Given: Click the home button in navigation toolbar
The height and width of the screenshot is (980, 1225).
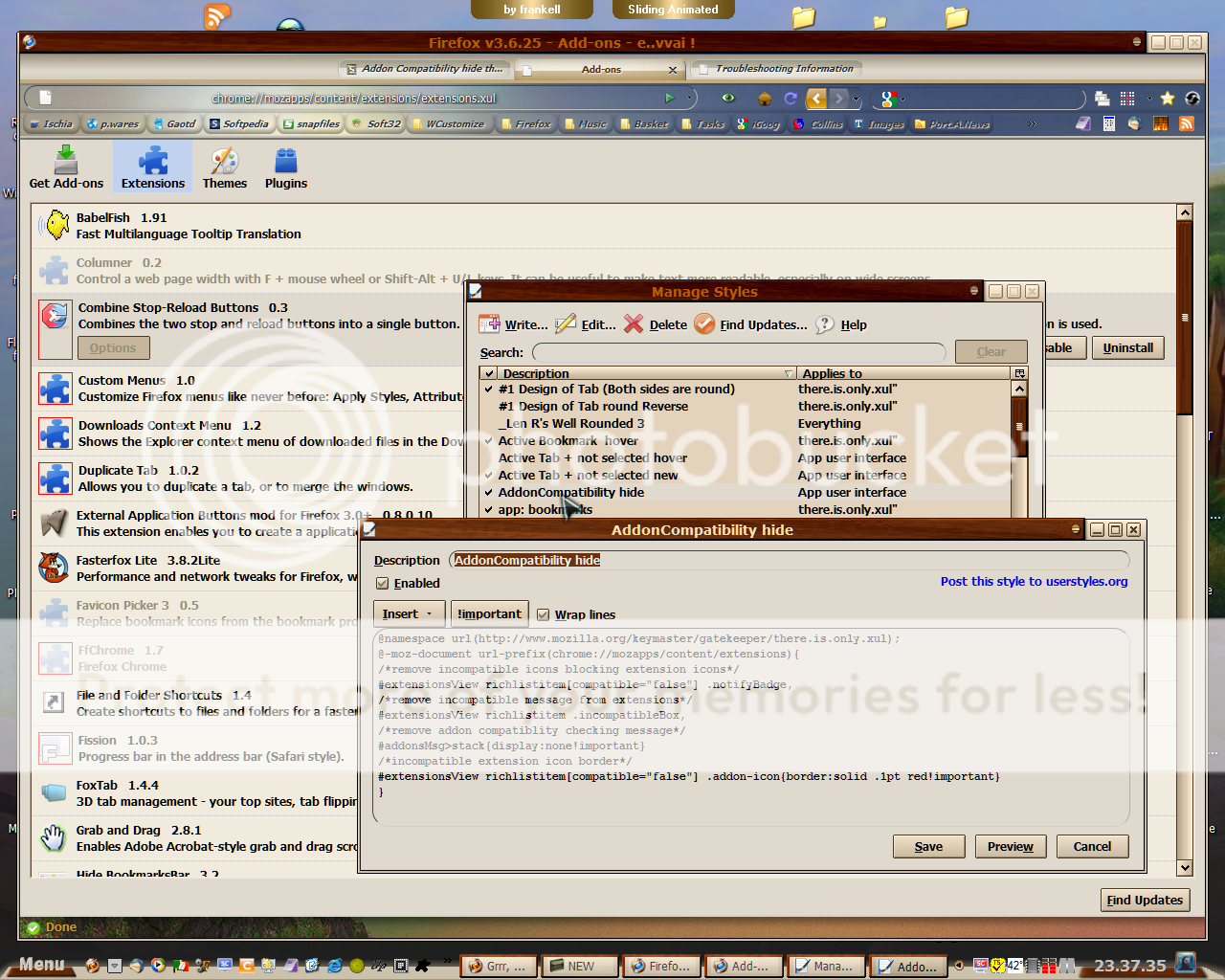Looking at the screenshot, I should click(764, 98).
